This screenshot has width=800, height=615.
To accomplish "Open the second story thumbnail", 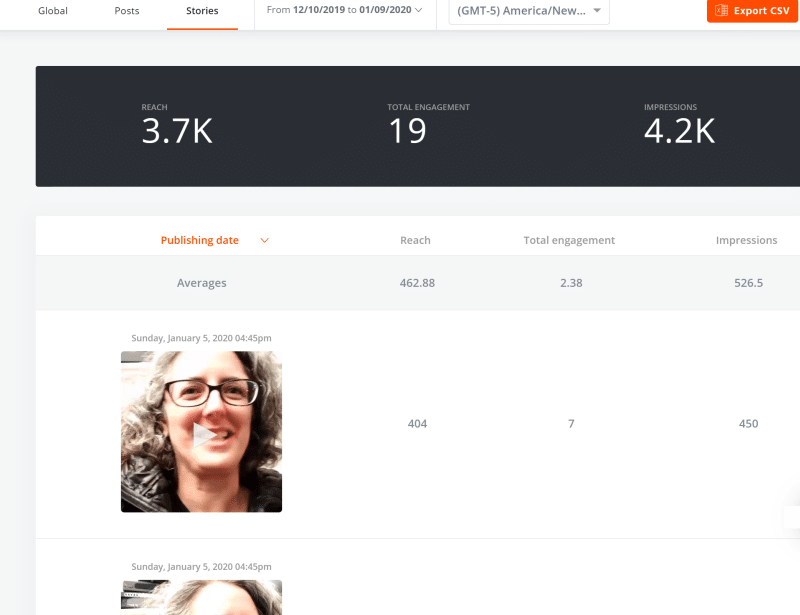I will pos(201,597).
